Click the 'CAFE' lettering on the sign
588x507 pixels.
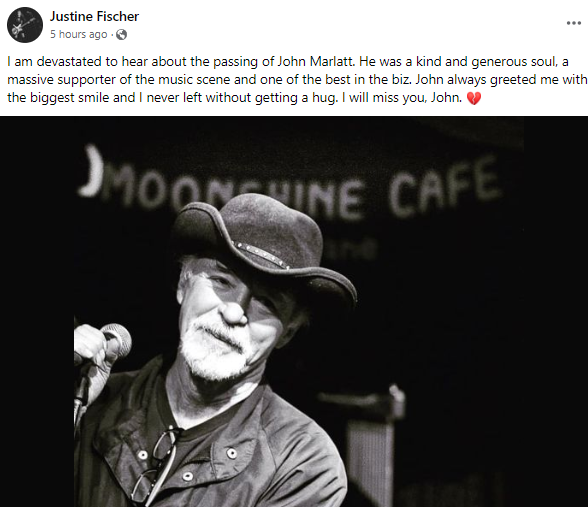(x=444, y=188)
